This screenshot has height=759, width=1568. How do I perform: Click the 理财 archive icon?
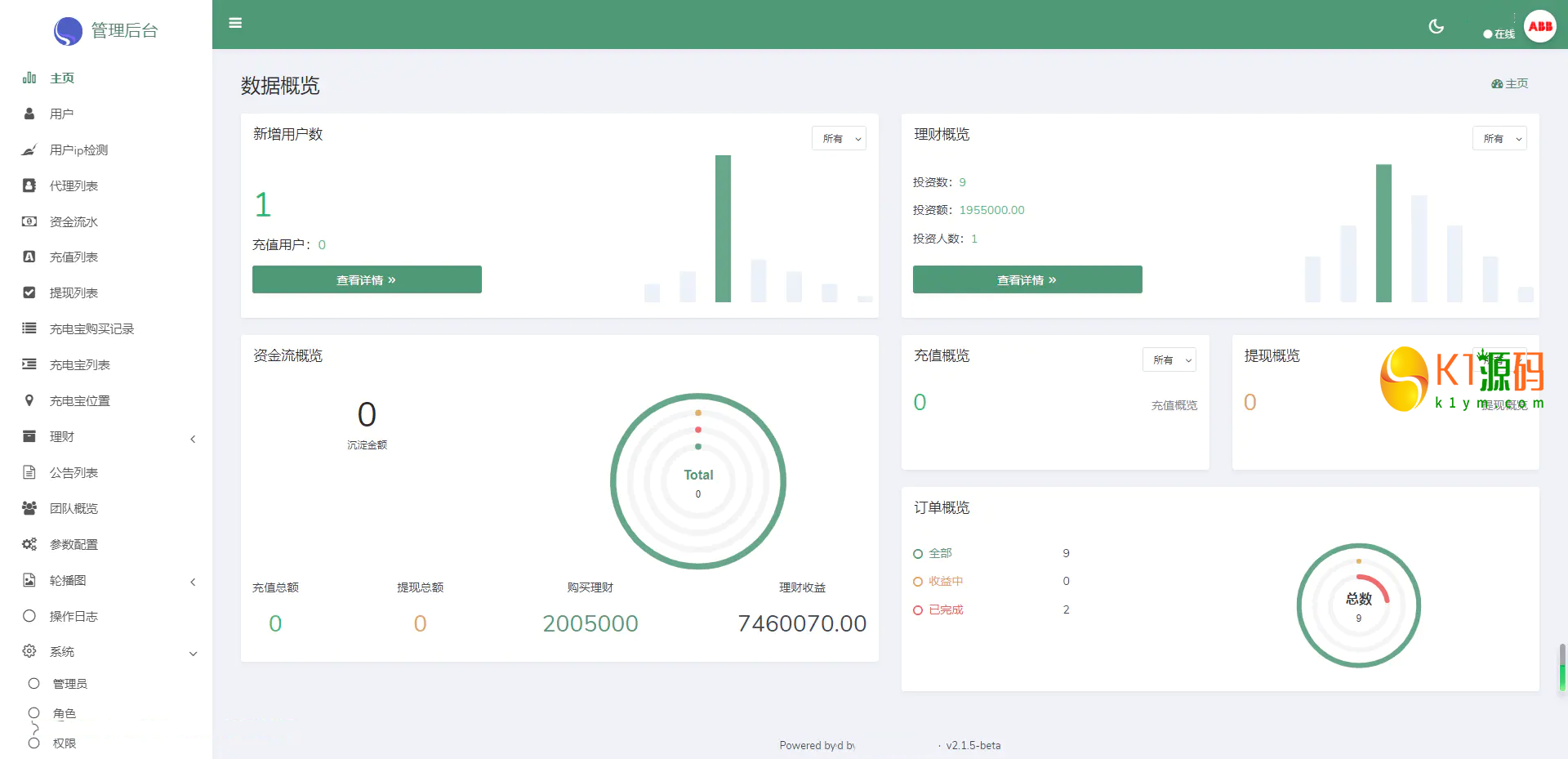(x=29, y=436)
